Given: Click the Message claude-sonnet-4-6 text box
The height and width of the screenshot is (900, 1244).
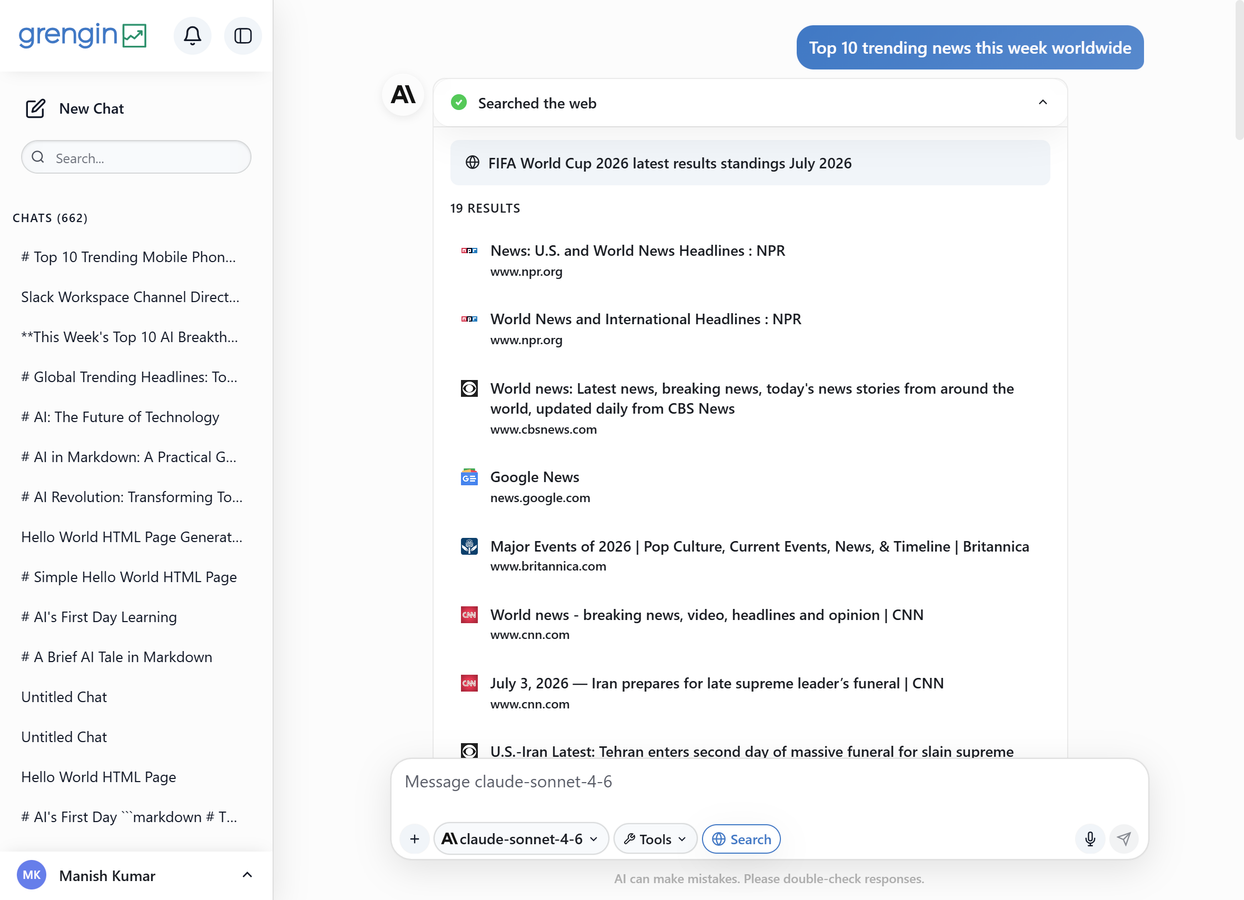Looking at the screenshot, I should click(769, 782).
